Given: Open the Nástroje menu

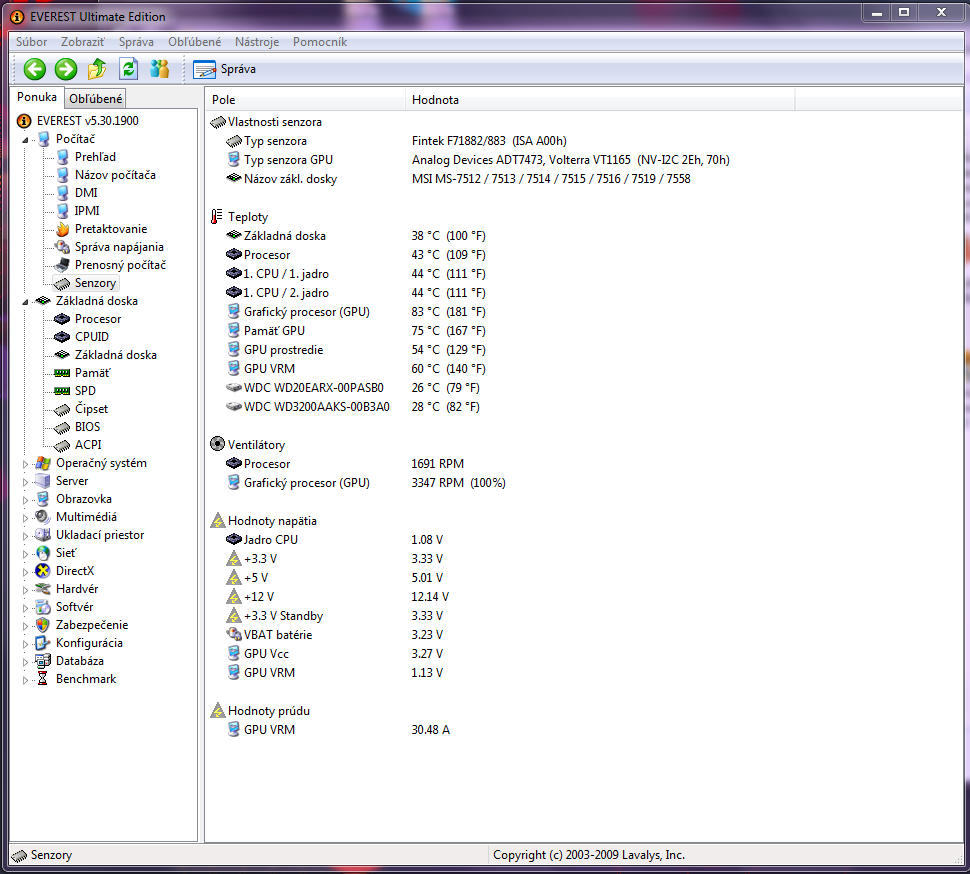Looking at the screenshot, I should click(x=257, y=42).
